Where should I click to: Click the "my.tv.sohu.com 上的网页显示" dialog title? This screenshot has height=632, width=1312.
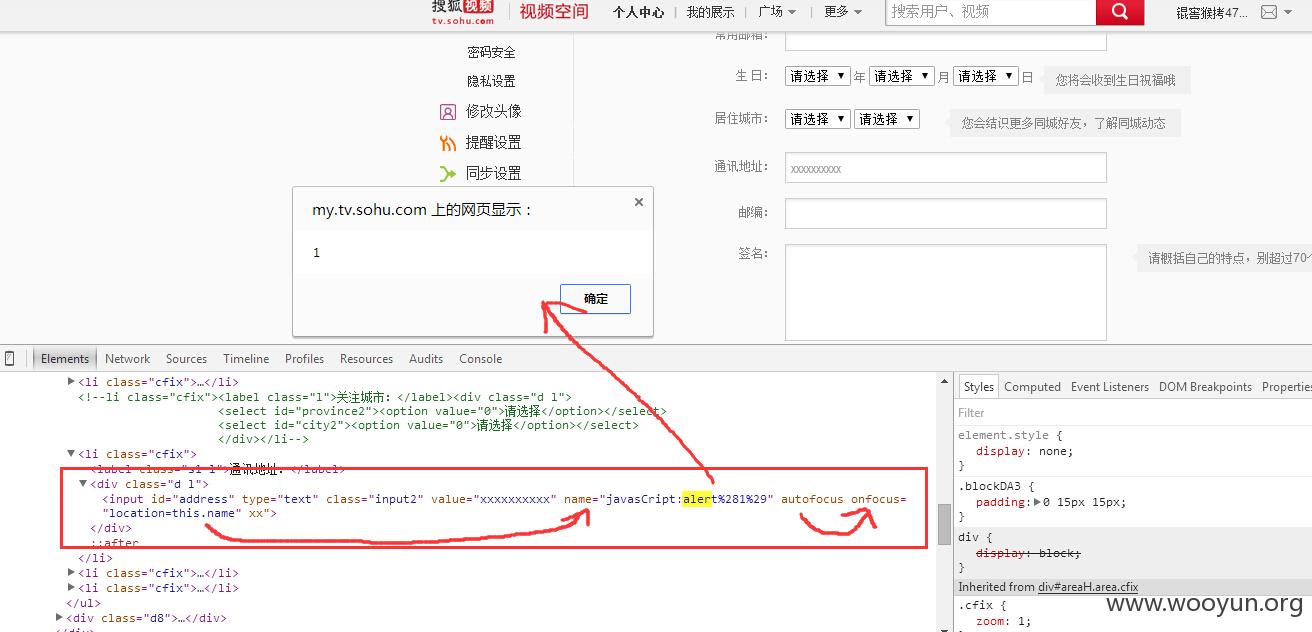click(423, 210)
